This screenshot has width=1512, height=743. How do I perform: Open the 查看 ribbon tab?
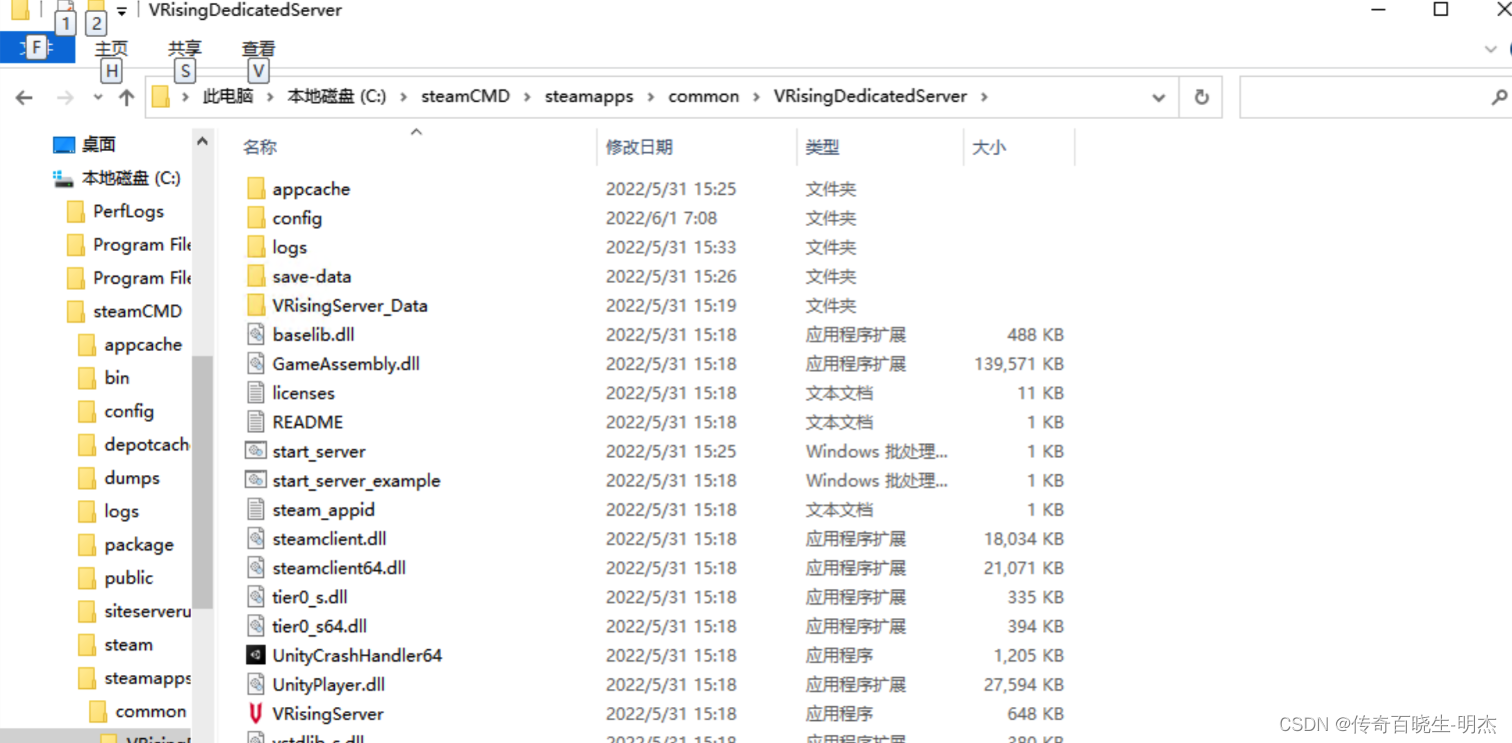258,48
